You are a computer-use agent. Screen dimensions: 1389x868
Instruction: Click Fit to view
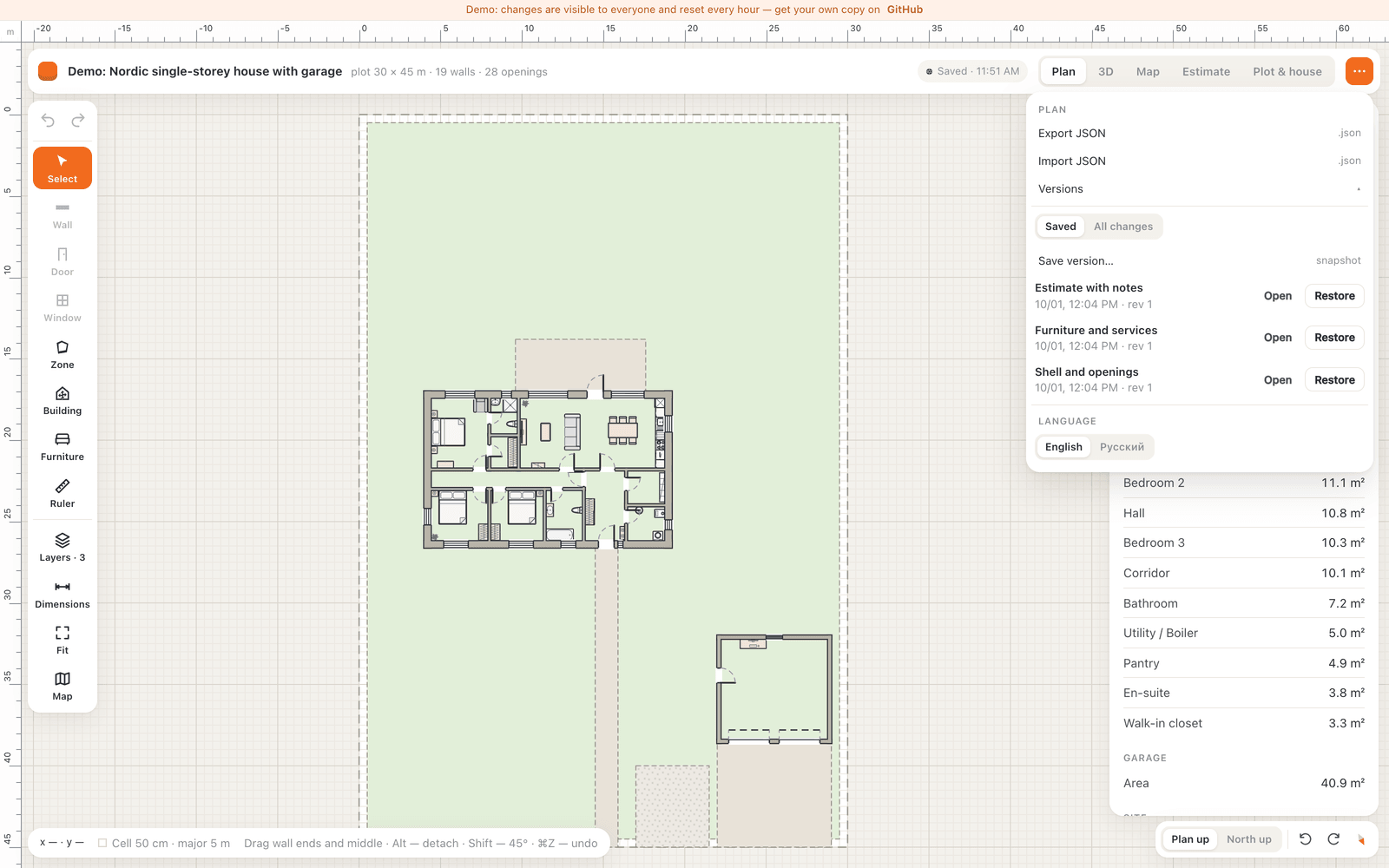point(63,640)
